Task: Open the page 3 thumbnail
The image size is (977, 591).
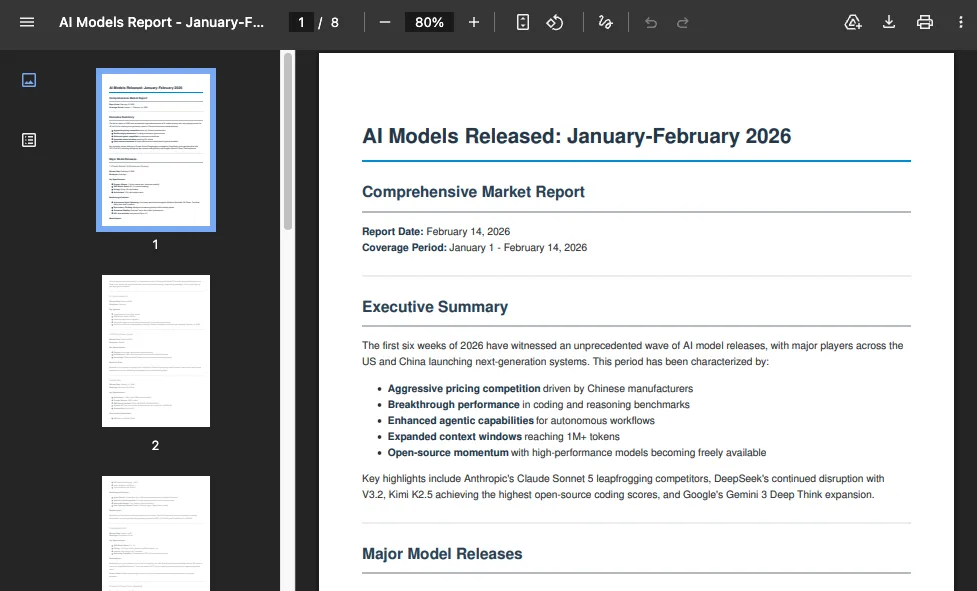Action: [156, 533]
